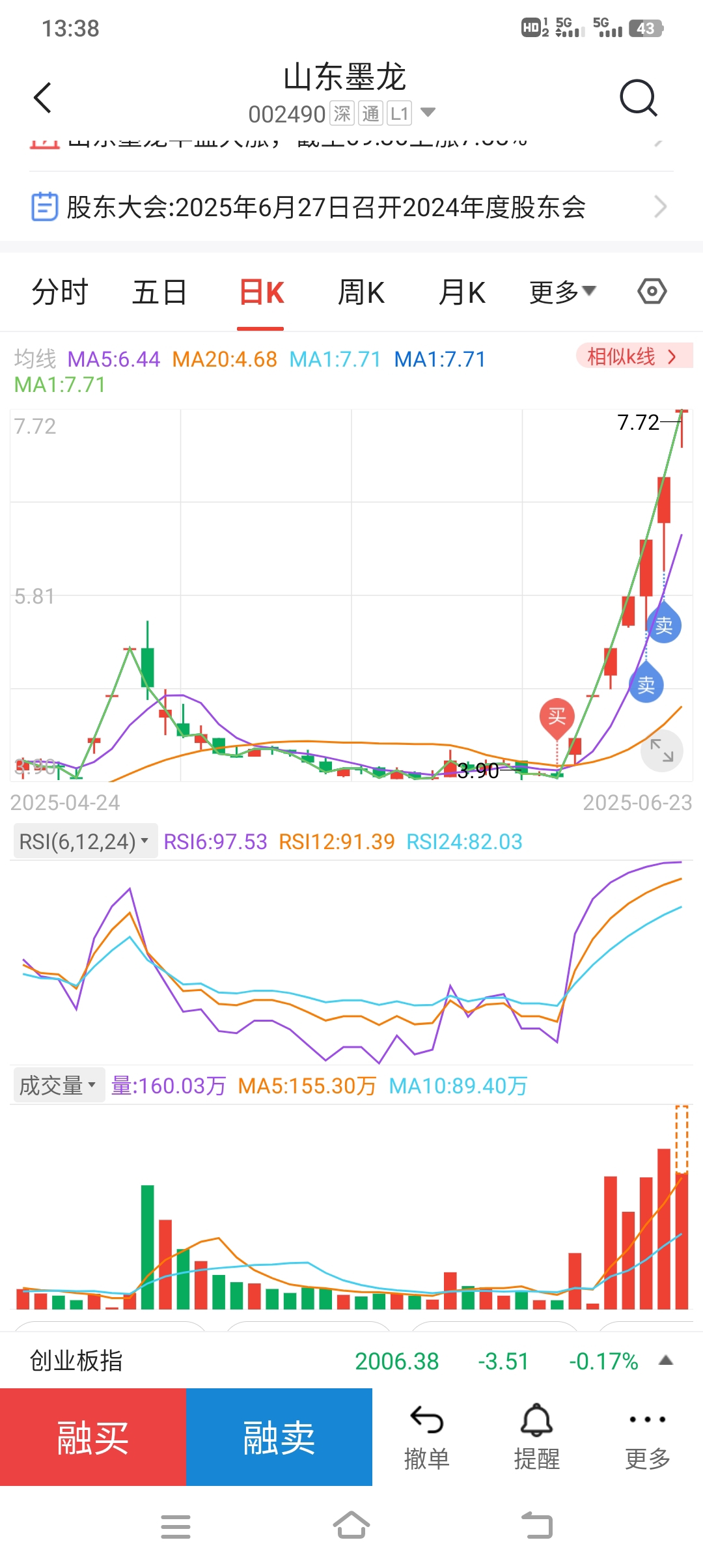The width and height of the screenshot is (703, 1568).
Task: Expand stock code 002490 dropdown arrow
Action: click(428, 113)
